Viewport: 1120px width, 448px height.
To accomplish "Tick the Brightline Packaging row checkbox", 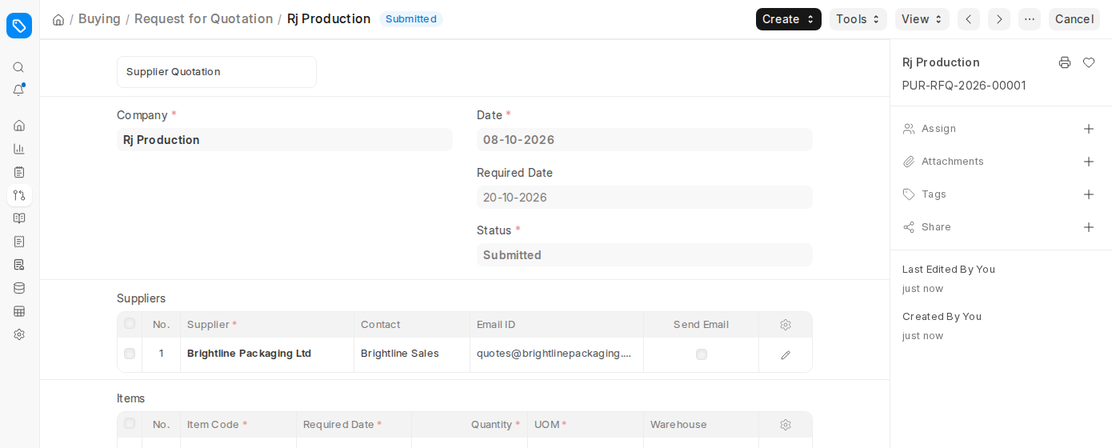I will click(129, 354).
